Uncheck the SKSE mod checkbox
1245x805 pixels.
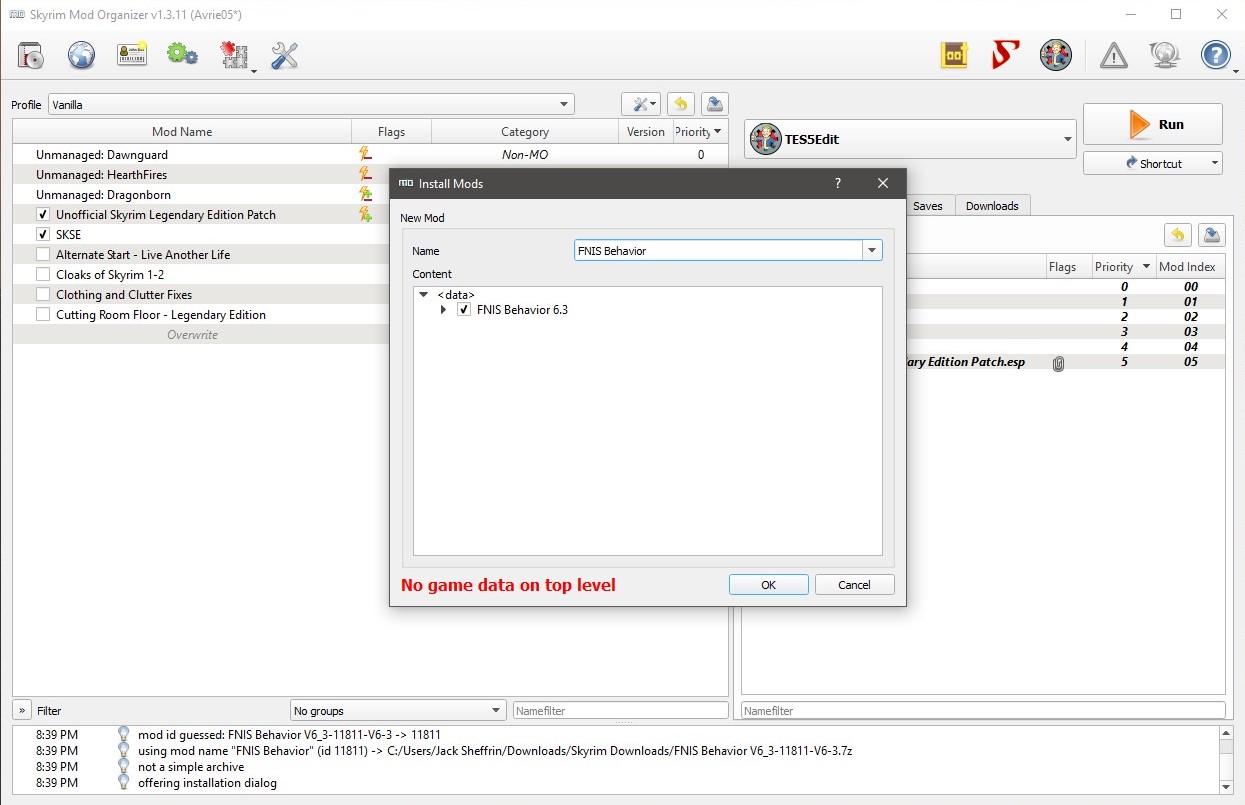click(x=43, y=235)
